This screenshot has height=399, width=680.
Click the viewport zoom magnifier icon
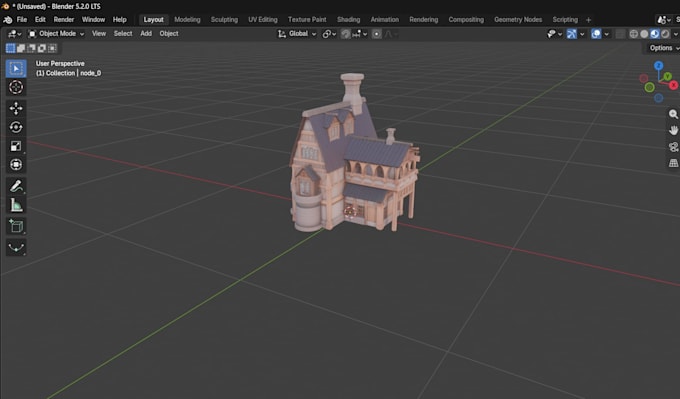click(x=673, y=114)
